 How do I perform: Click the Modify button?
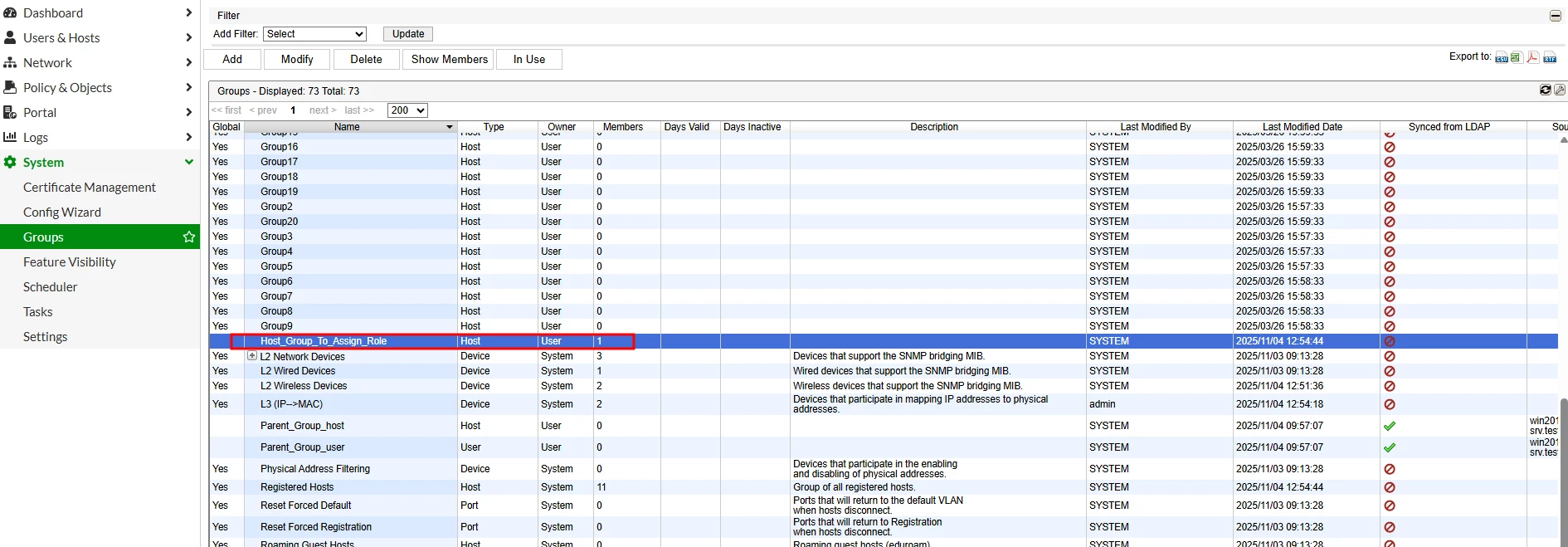click(297, 59)
